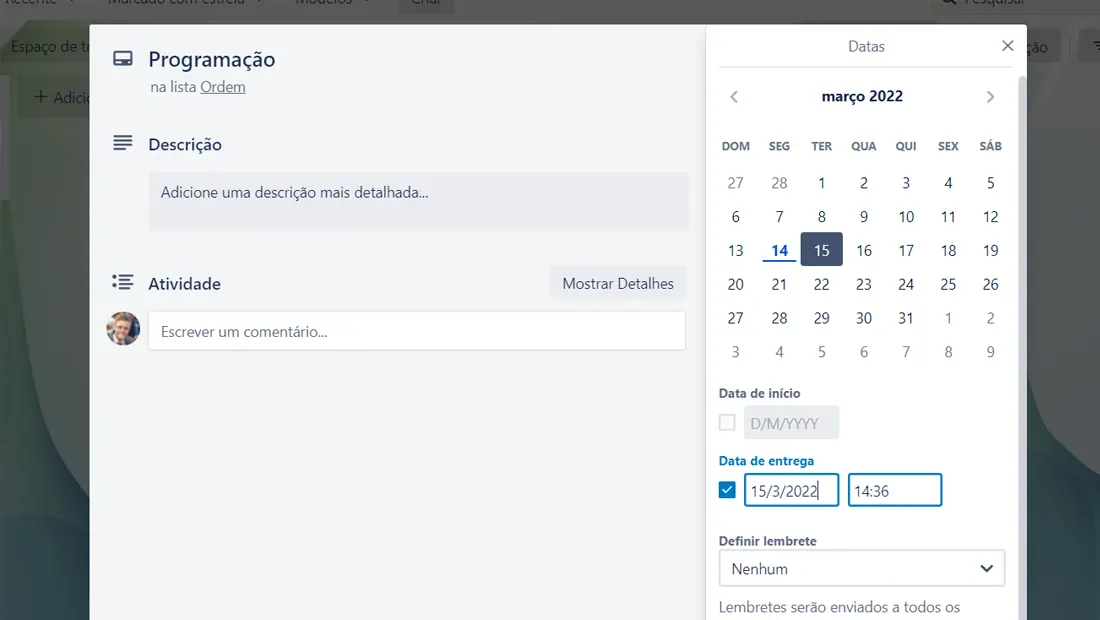Select March 19 in calendar
Viewport: 1100px width, 620px height.
tap(990, 250)
